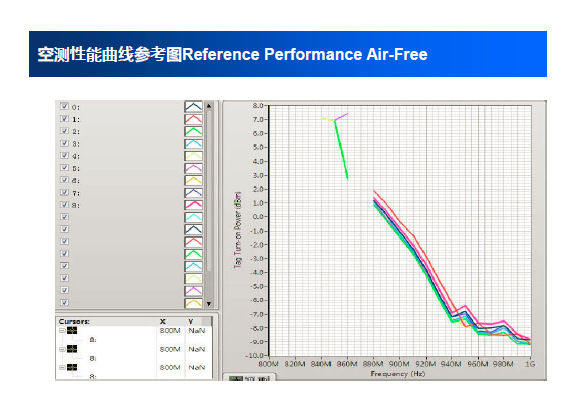Image resolution: width=575 pixels, height=410 pixels.
Task: Click the scroll up arrow of the legend
Action: (209, 106)
